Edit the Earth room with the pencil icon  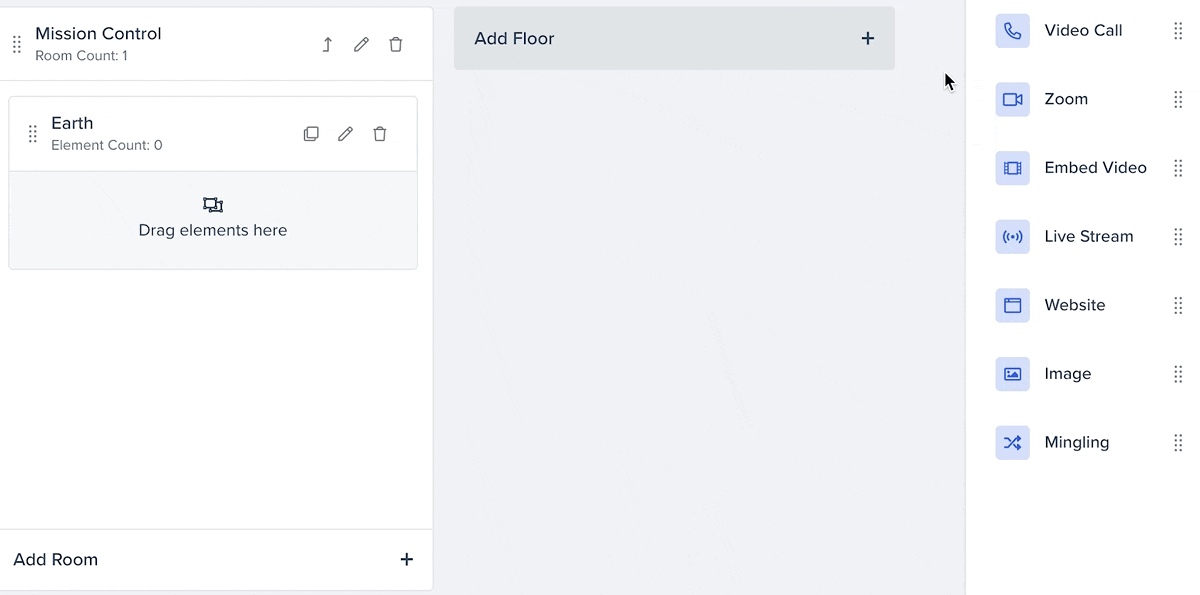click(x=345, y=133)
